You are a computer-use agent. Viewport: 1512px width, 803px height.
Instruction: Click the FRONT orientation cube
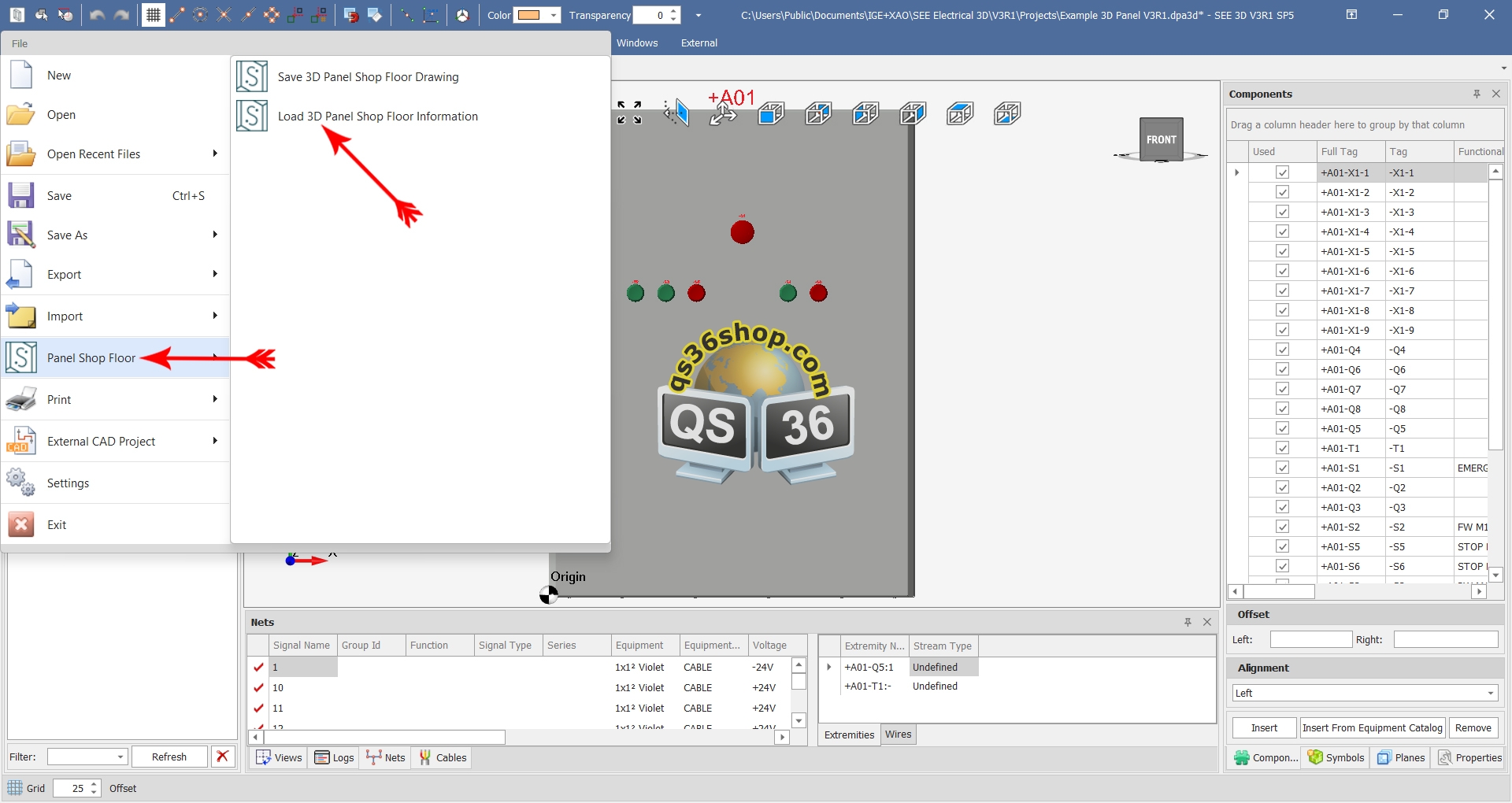pyautogui.click(x=1161, y=139)
